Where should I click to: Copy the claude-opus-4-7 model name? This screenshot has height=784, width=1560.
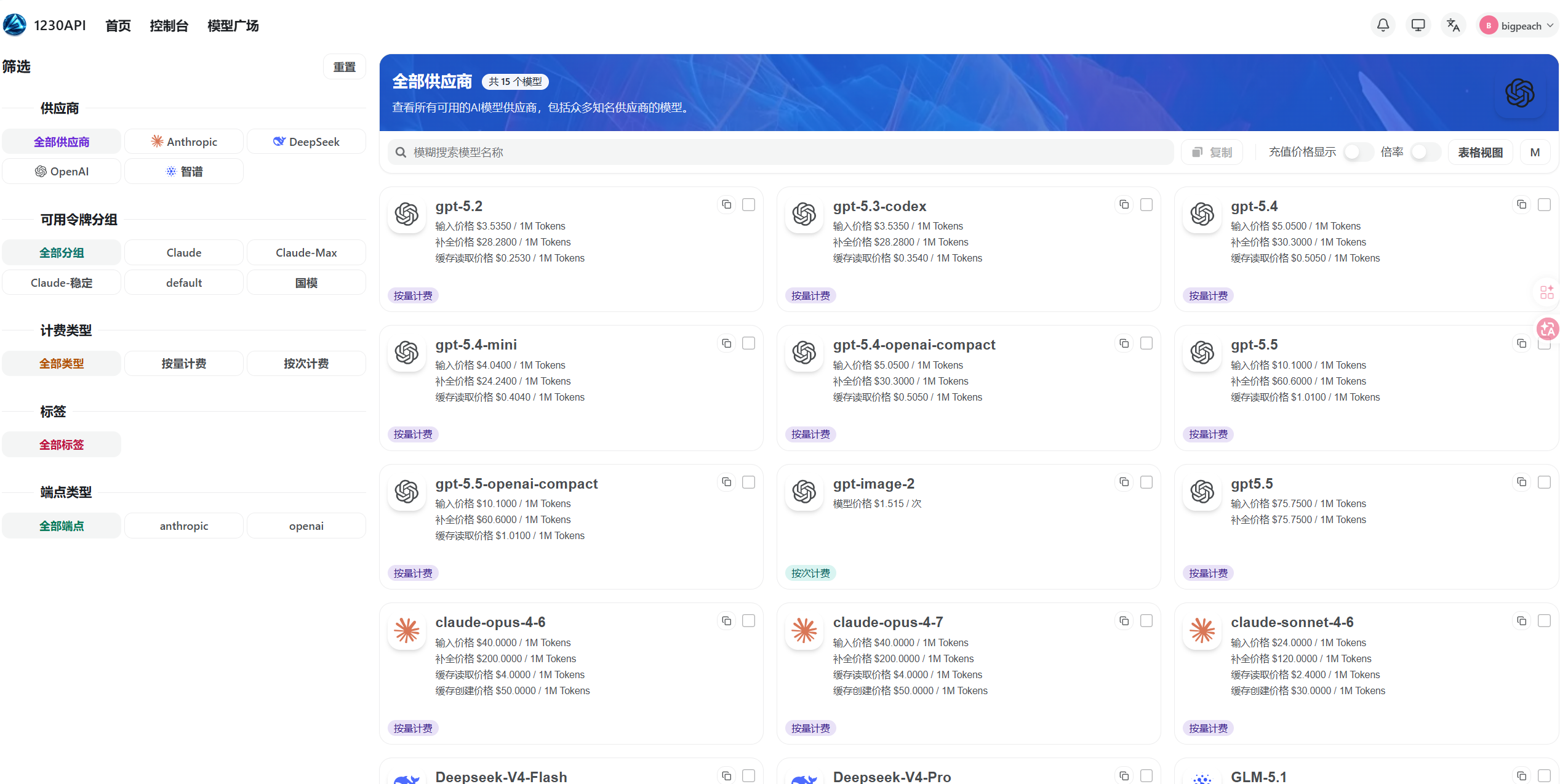tap(1124, 621)
